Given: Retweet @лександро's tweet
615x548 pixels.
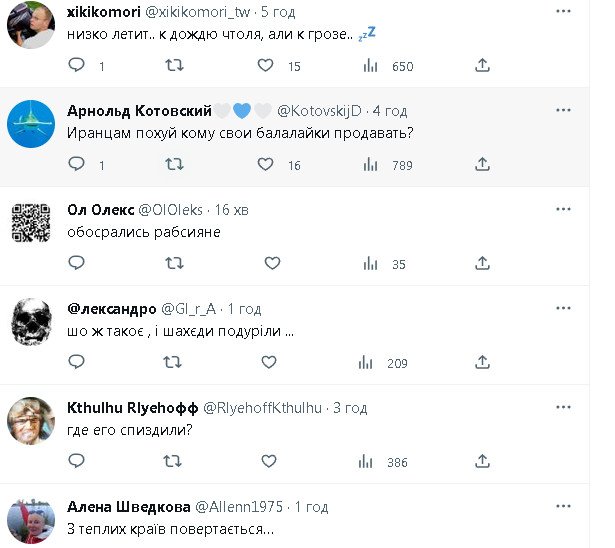Looking at the screenshot, I should click(173, 363).
